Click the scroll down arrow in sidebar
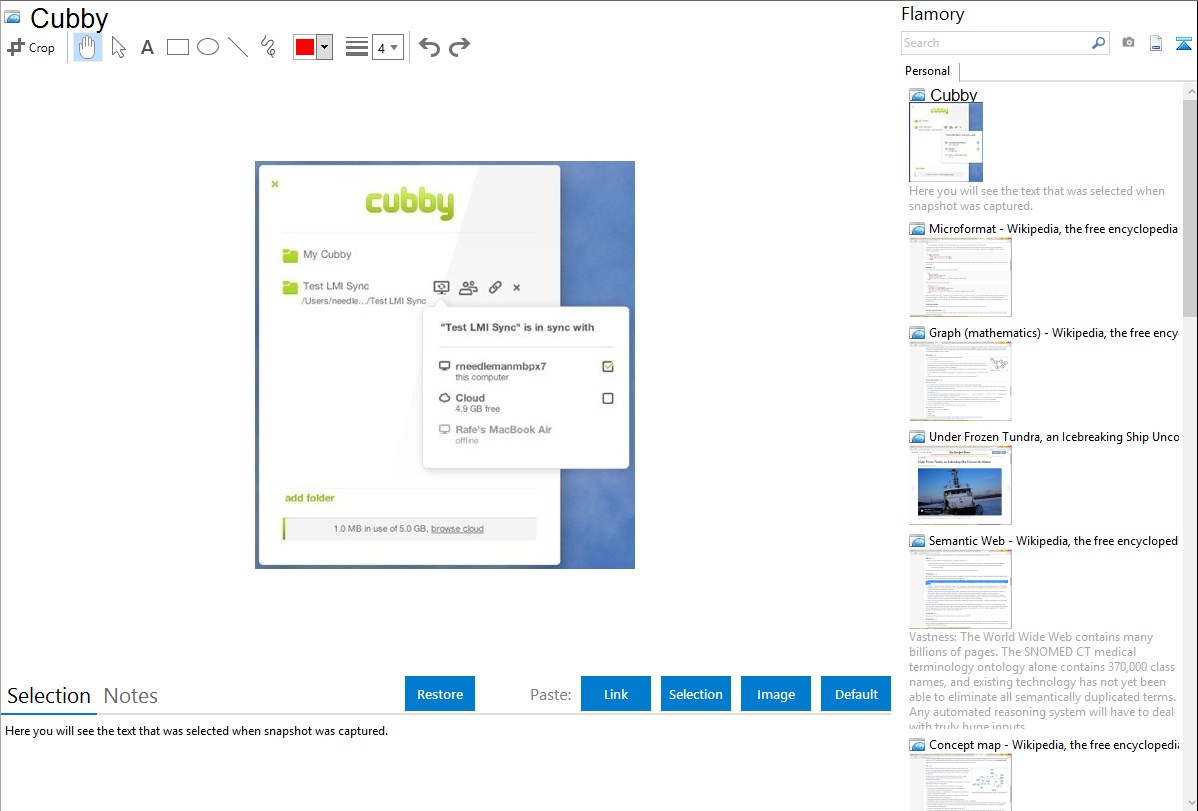1198x811 pixels. (1190, 803)
